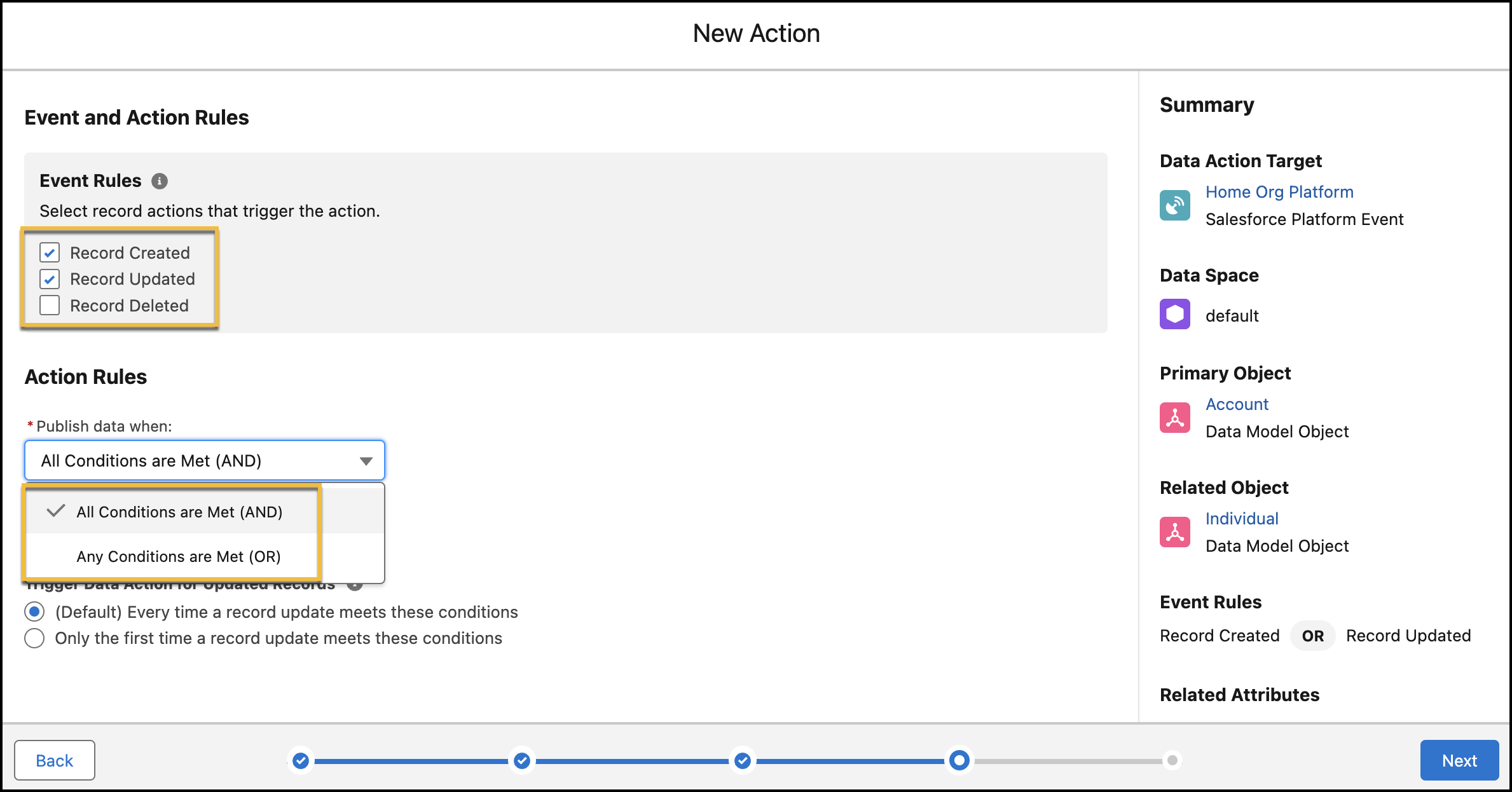
Task: Click the Event Rules info icon
Action: [160, 181]
